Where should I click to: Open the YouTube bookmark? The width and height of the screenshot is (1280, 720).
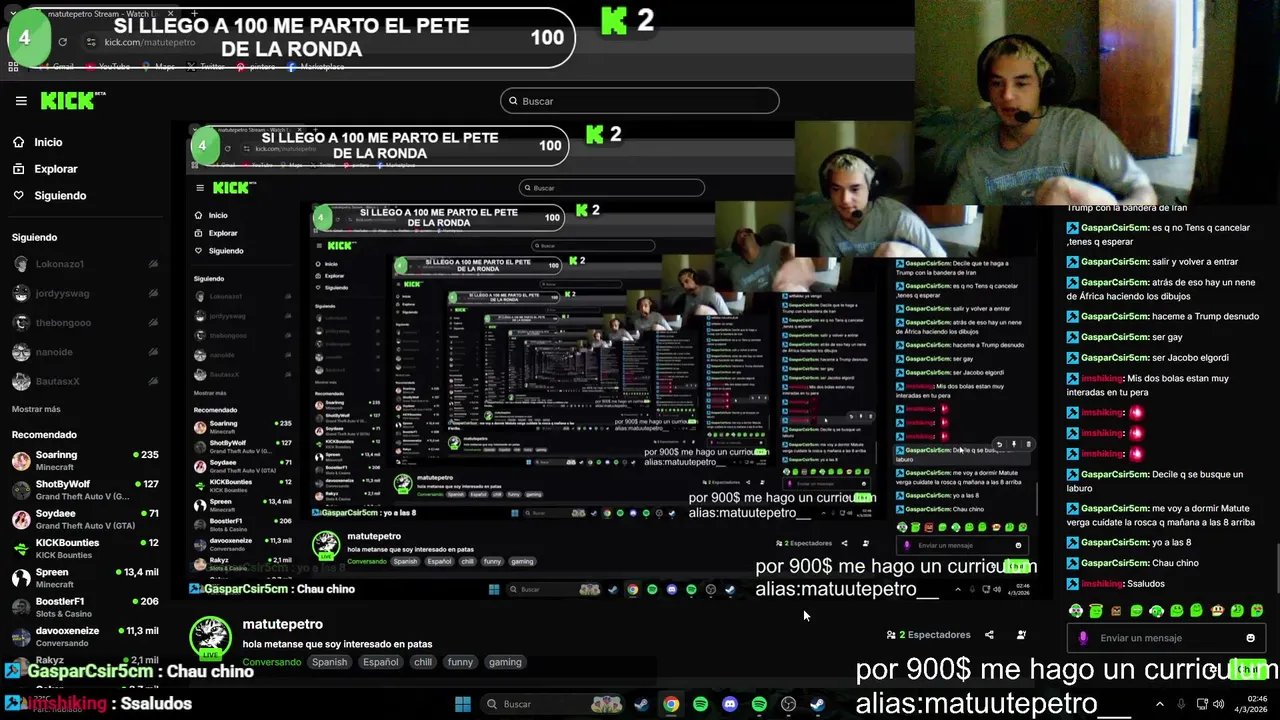pyautogui.click(x=108, y=67)
